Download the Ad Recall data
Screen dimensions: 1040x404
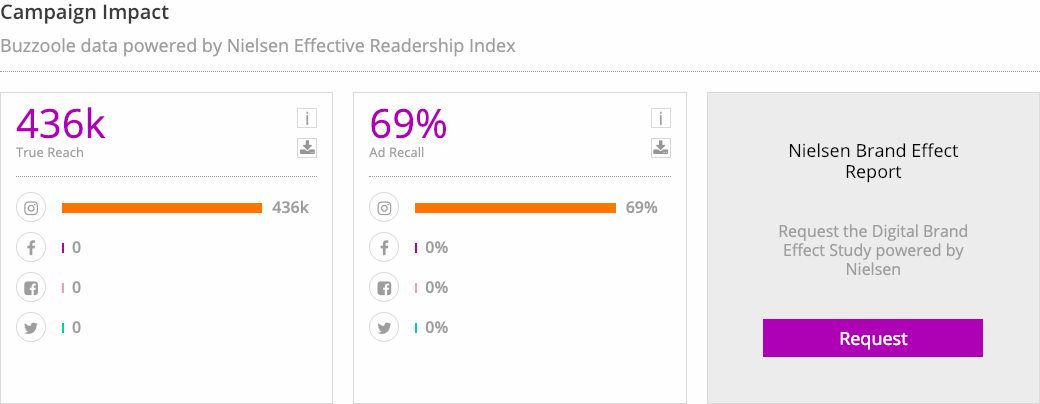[x=661, y=148]
